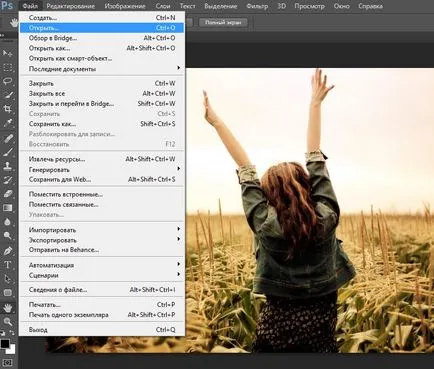Screen dimensions: 434x369
Task: Select the Eyedropper tool
Action: 7,123
